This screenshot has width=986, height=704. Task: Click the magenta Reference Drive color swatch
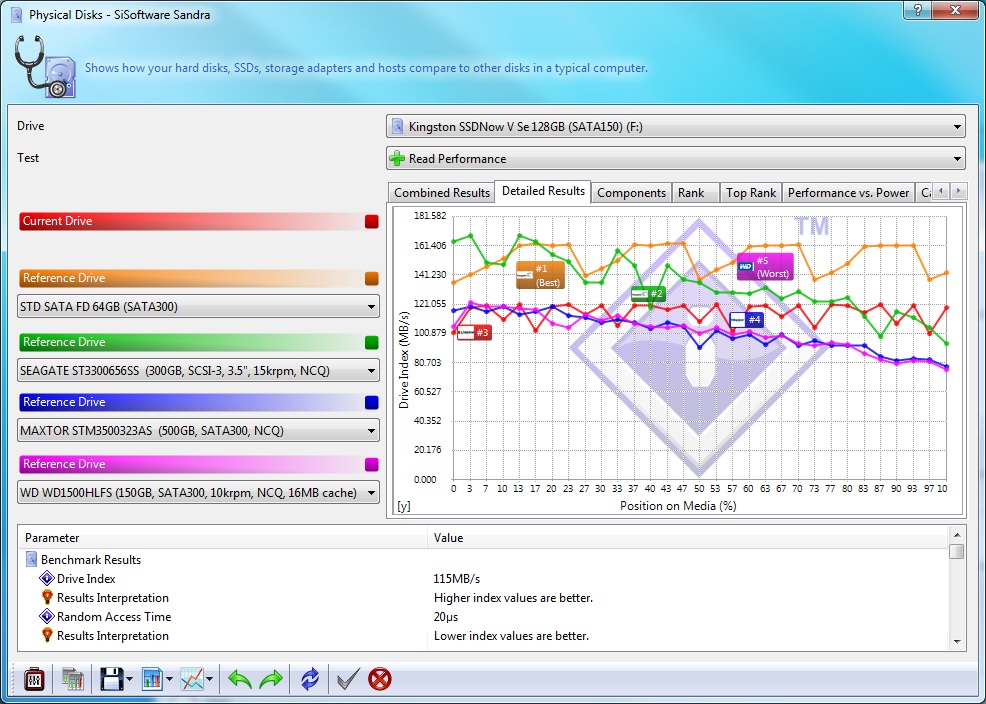click(x=372, y=465)
